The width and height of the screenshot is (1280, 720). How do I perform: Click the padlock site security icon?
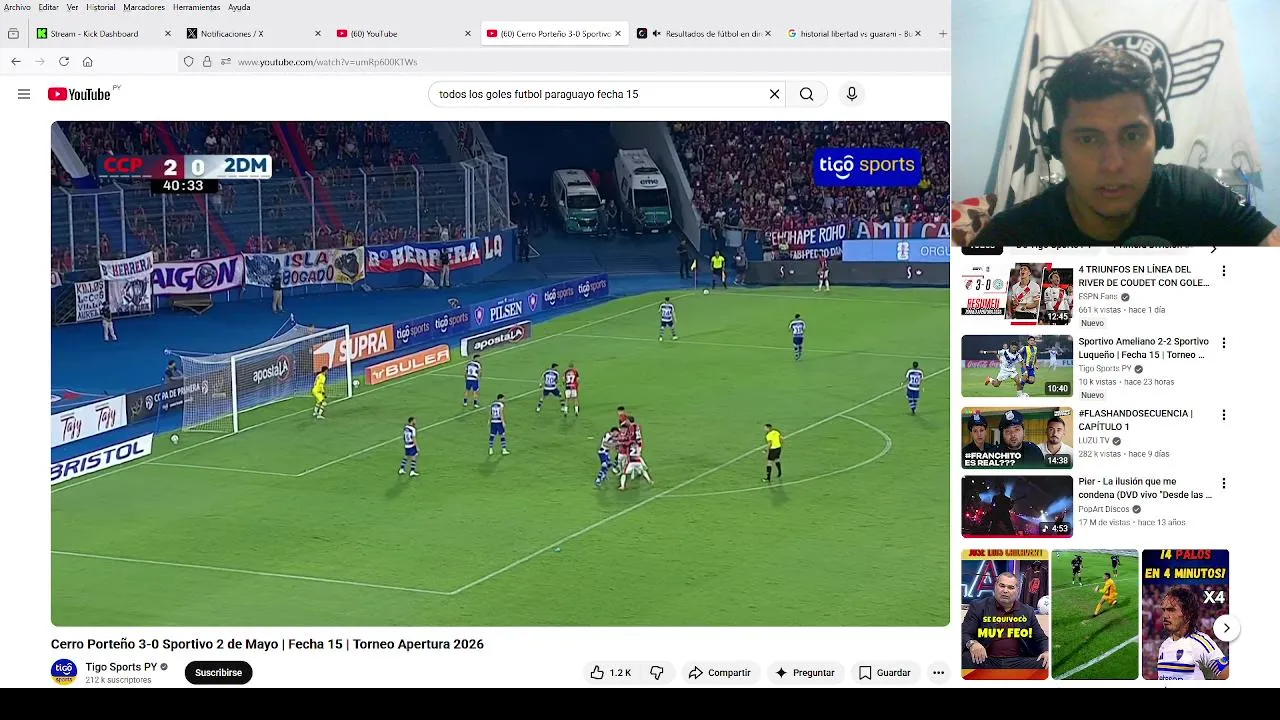207,62
